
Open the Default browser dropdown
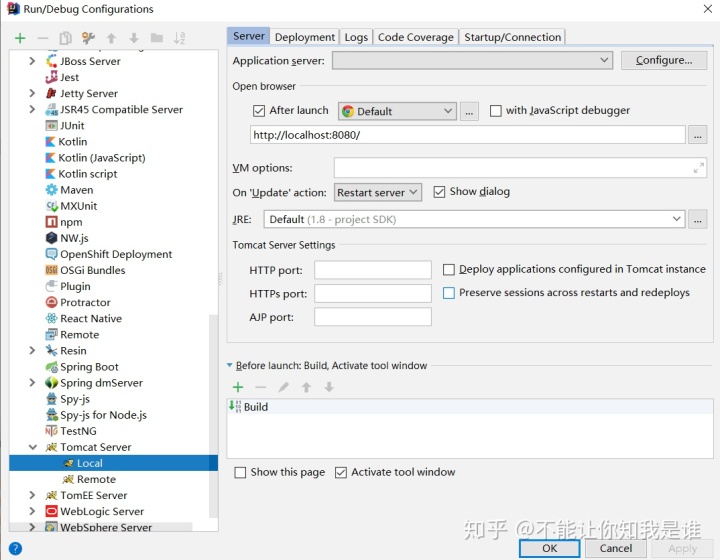[397, 111]
